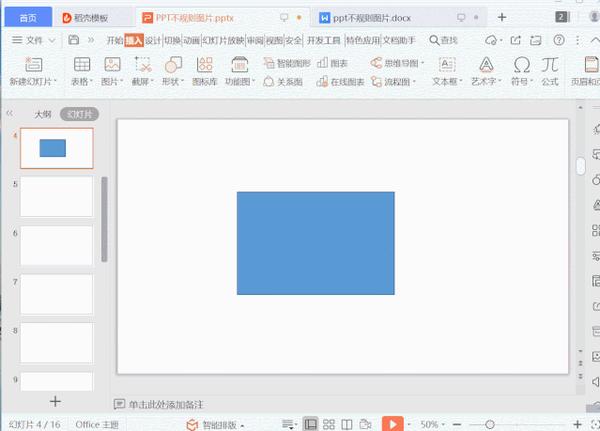The width and height of the screenshot is (600, 431).
Task: Select slide 8 thumbnail
Action: [x=57, y=343]
